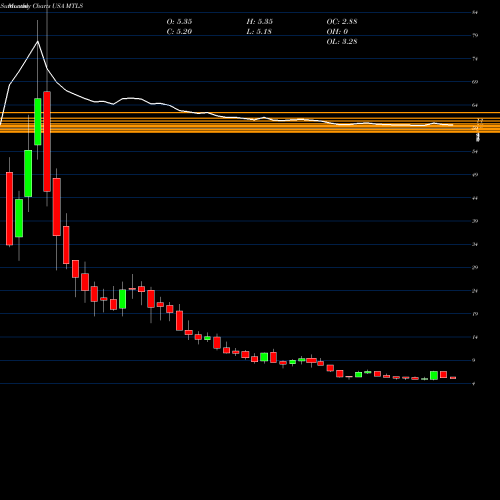This screenshot has height=500, width=500.
Task: Select the open value 'O: 5.35'
Action: [179, 22]
